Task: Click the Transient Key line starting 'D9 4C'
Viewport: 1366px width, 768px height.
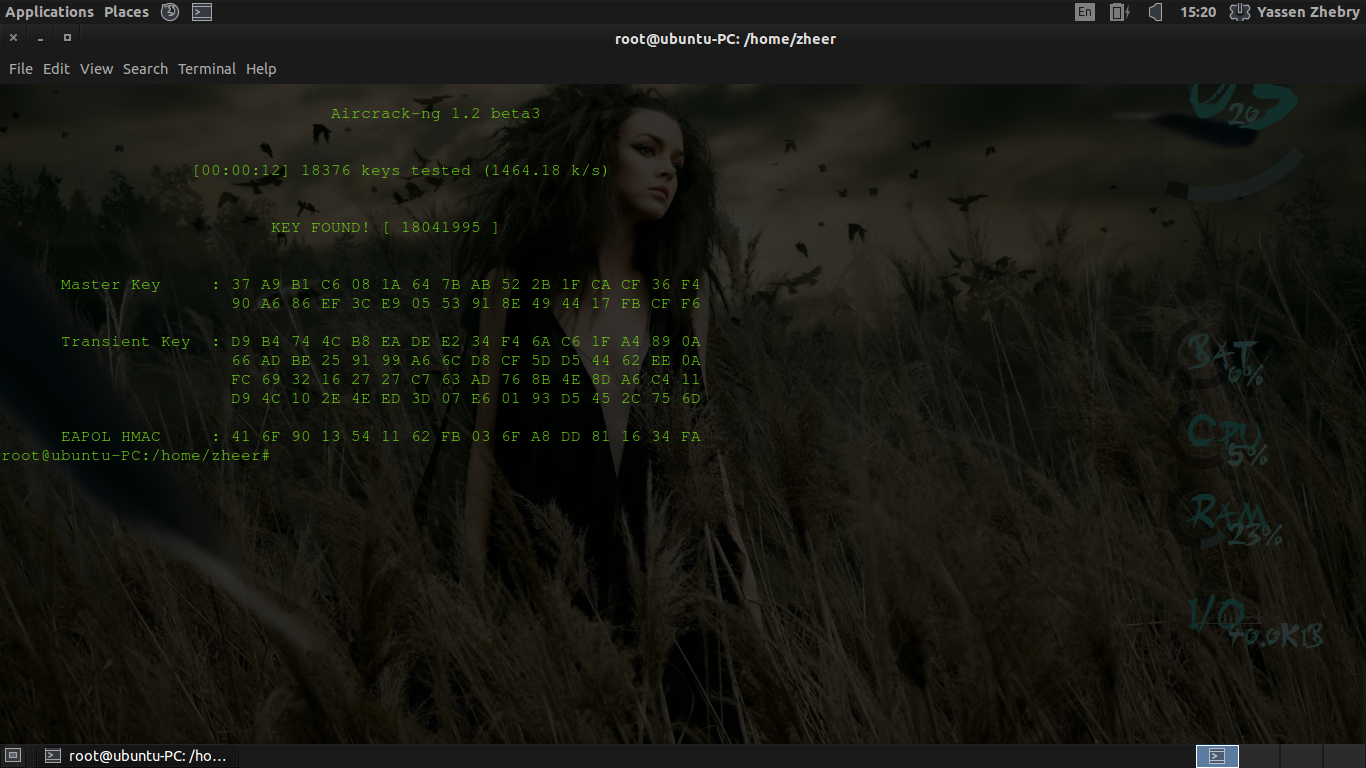Action: coord(466,399)
